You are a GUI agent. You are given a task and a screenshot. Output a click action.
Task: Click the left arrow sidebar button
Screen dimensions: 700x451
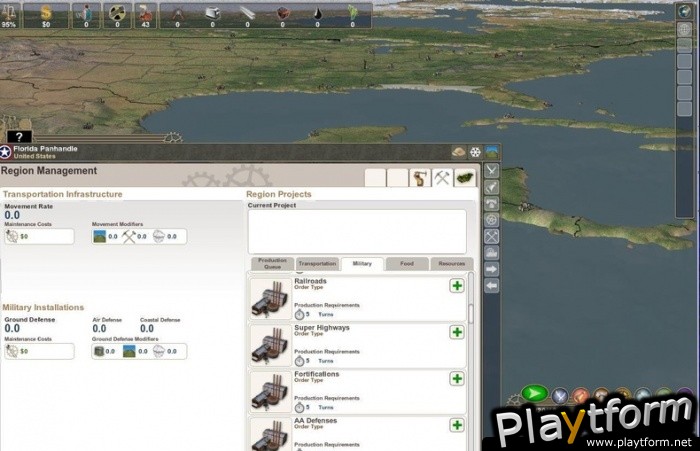point(492,286)
